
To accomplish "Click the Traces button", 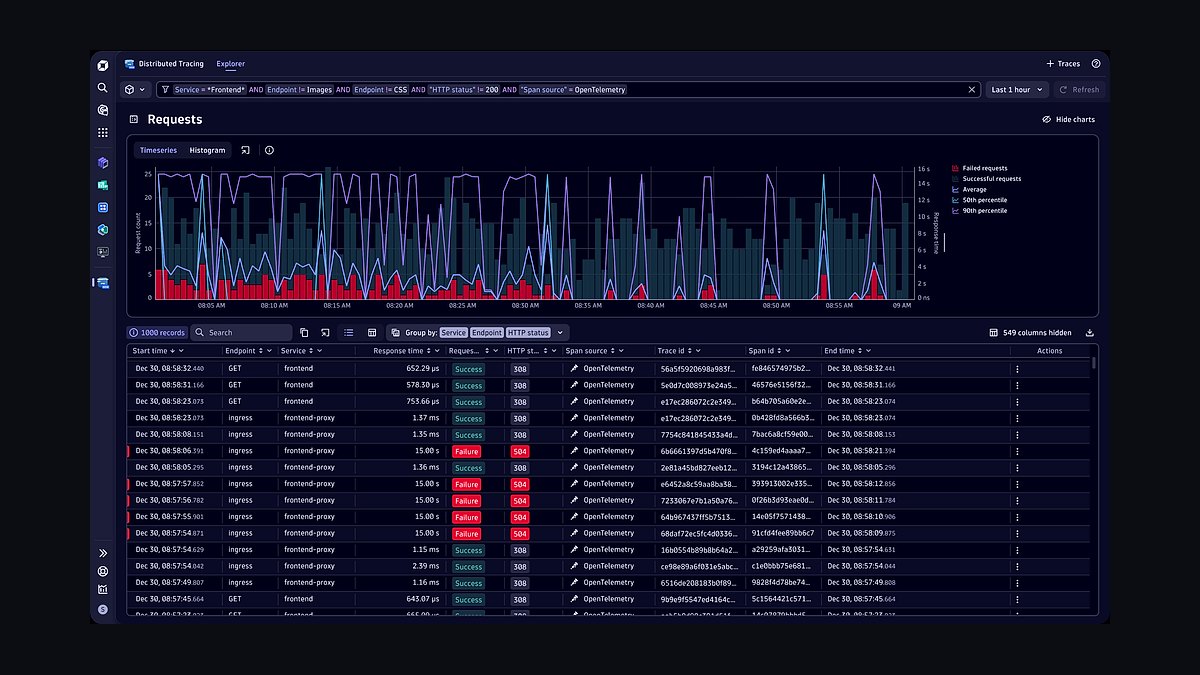I will coord(1063,64).
